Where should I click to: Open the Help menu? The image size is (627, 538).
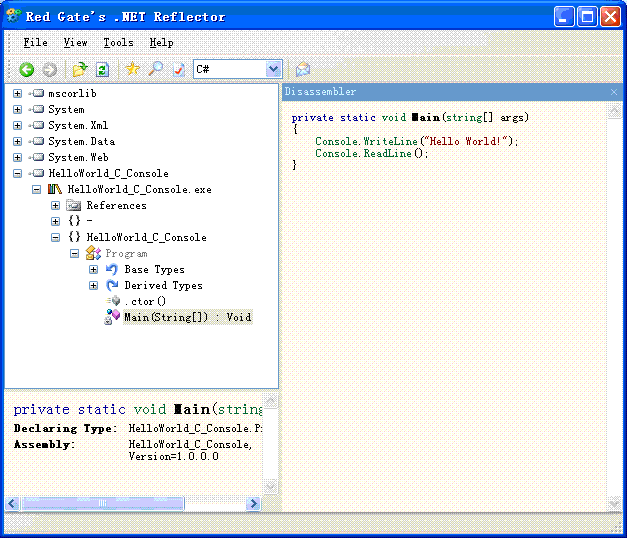point(162,42)
